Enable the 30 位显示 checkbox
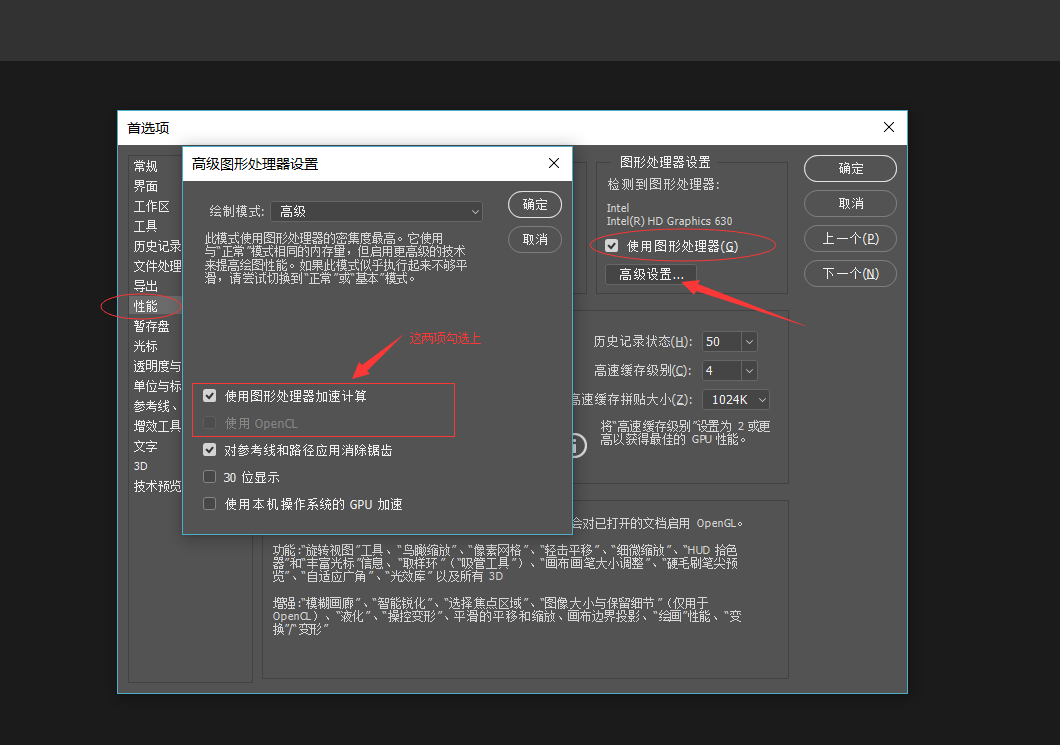 (210, 477)
